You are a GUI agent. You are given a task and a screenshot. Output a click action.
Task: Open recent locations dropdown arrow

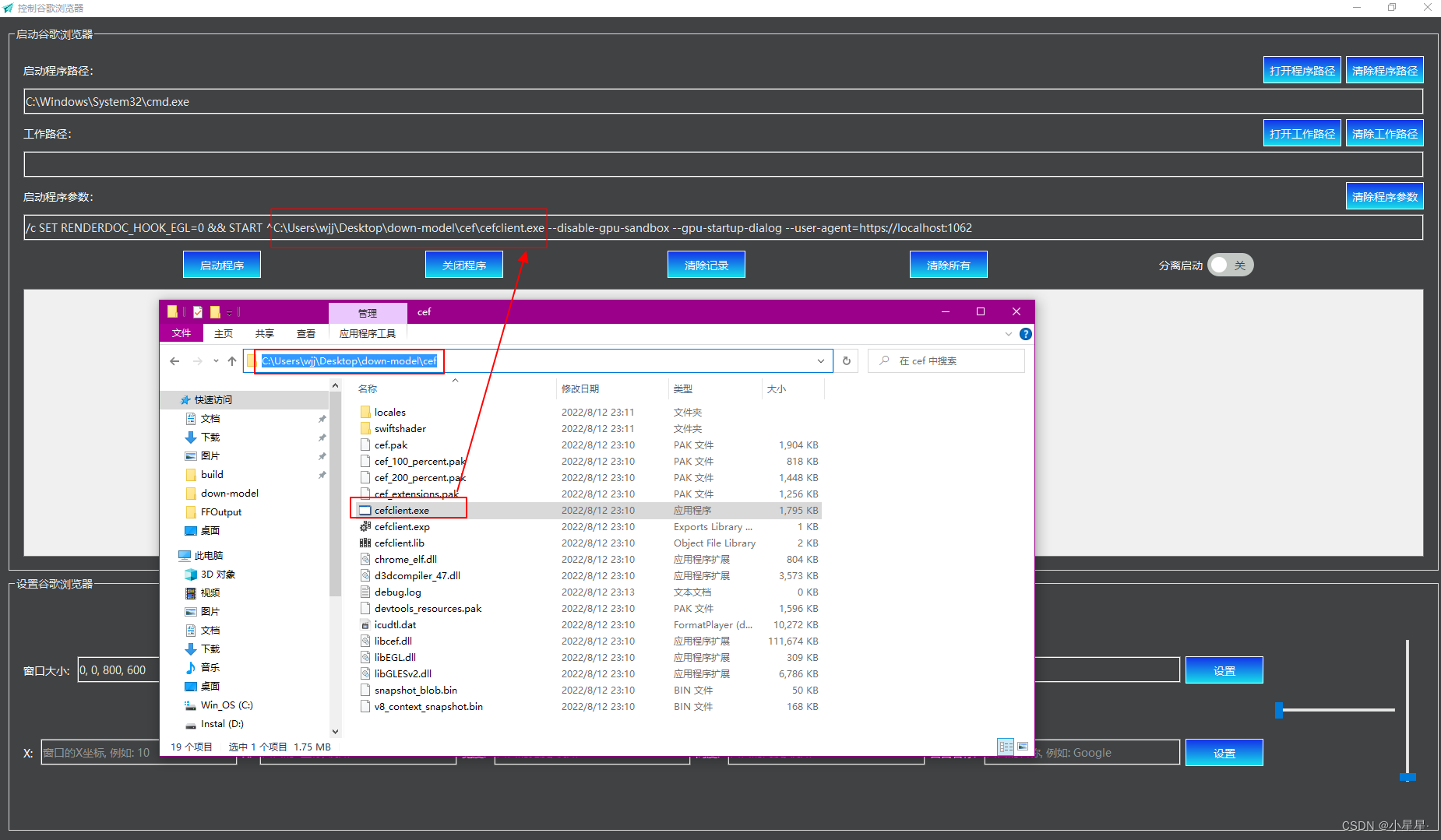coord(216,360)
